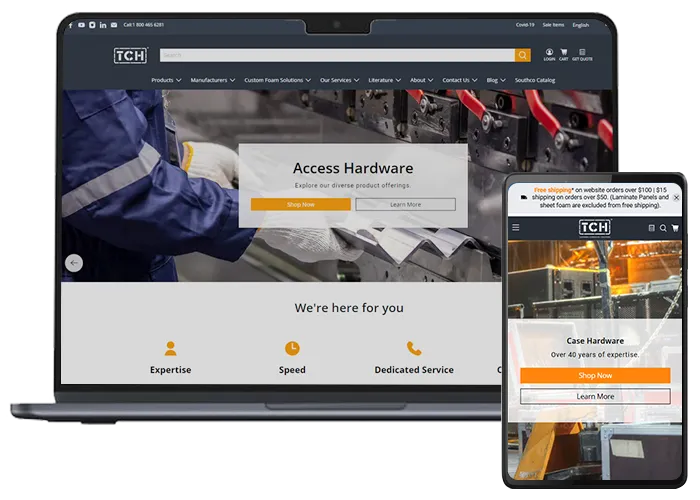Expand the Manufacturers dropdown menu
This screenshot has height=500, width=700.
(x=212, y=80)
